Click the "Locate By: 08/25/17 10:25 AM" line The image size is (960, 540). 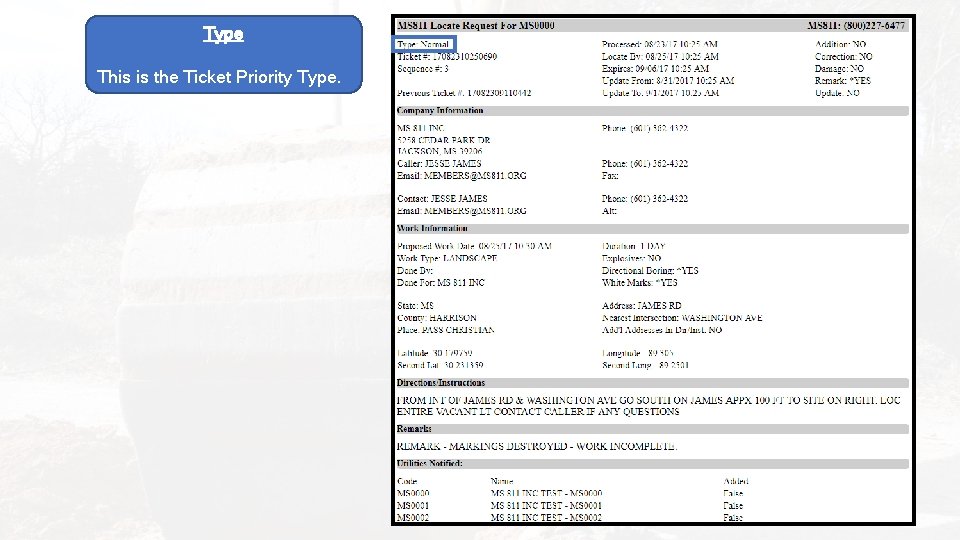coord(660,56)
